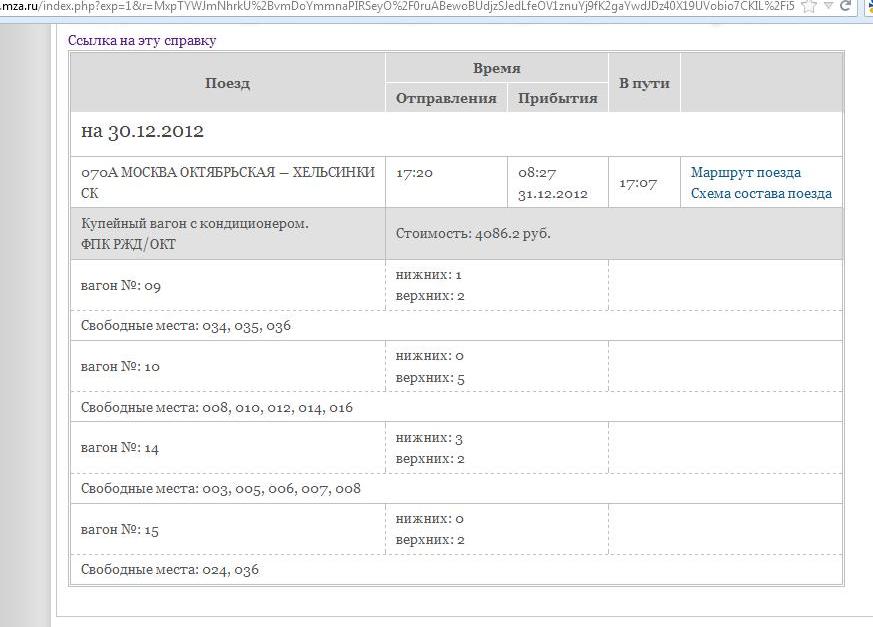
Task: Select the 'вагон №: 09' row
Action: tap(121, 286)
